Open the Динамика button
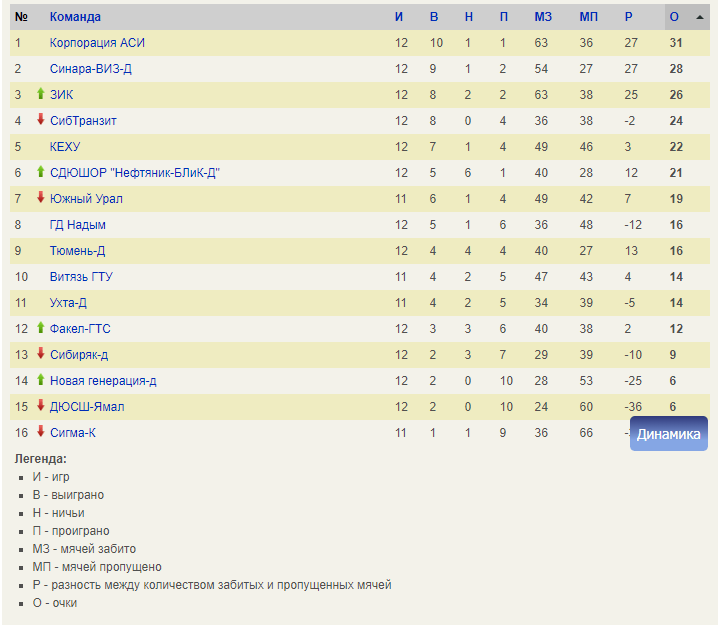 tap(668, 434)
